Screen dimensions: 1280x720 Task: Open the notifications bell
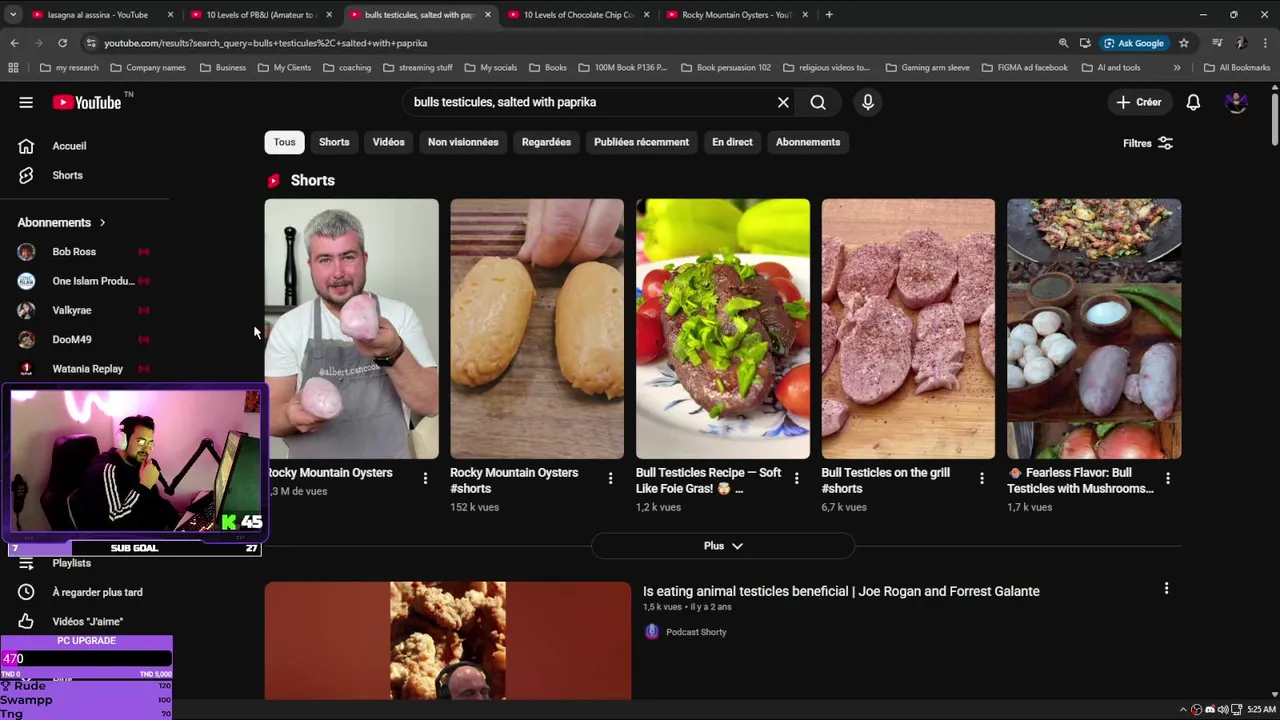(x=1193, y=102)
